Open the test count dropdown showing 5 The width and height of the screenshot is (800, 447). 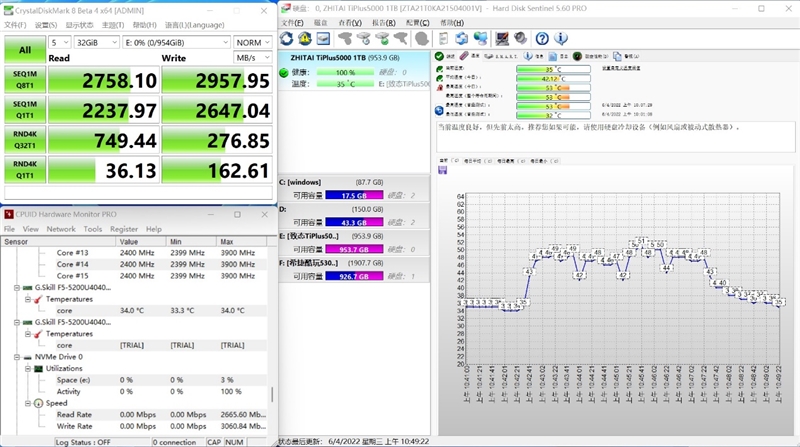point(60,43)
